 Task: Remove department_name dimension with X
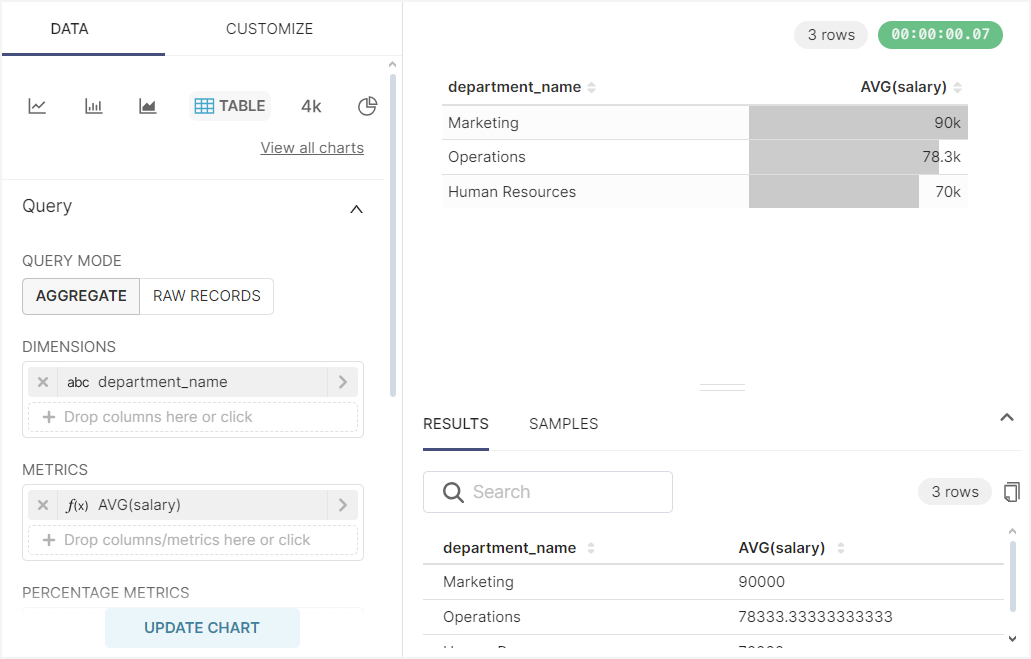[x=43, y=382]
